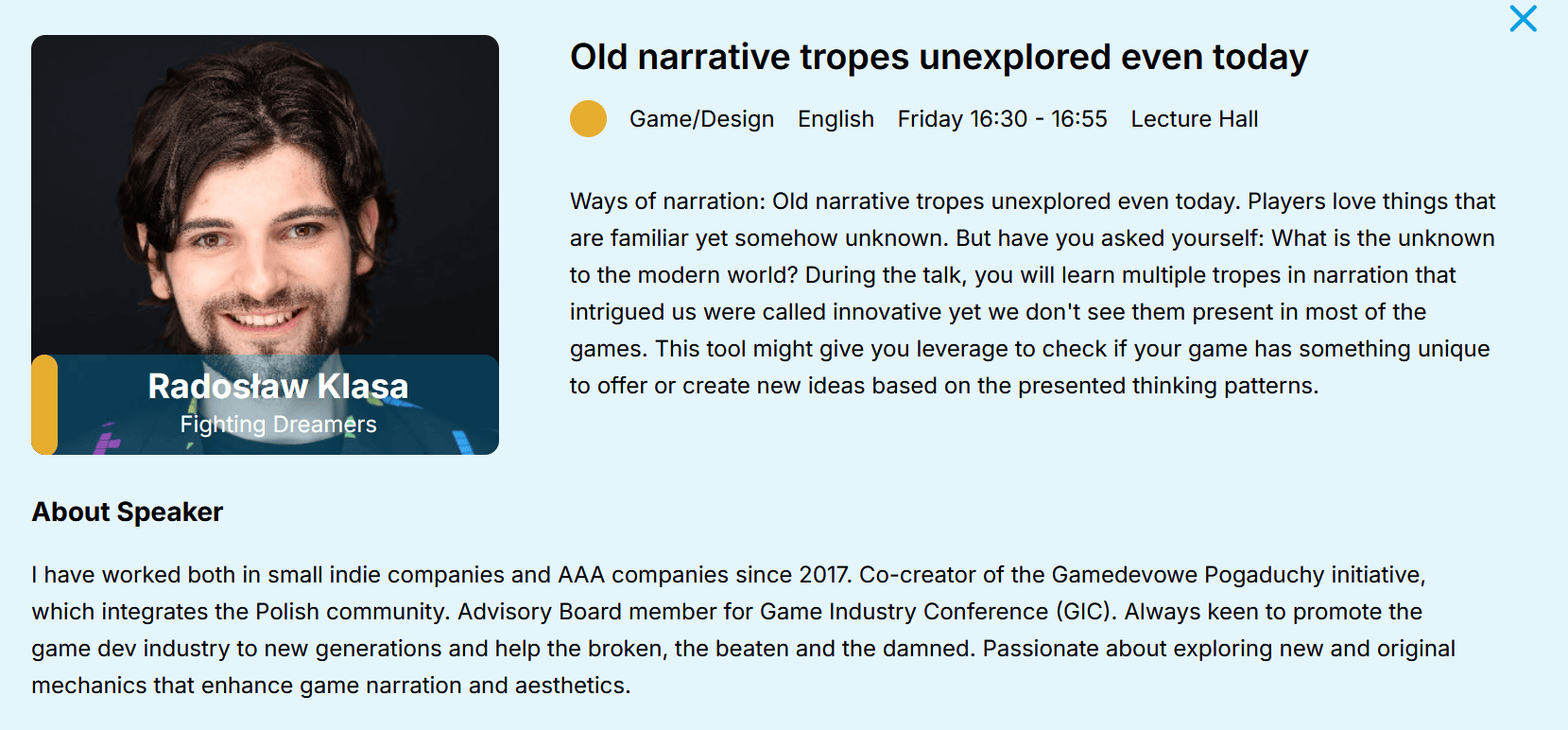Click the About Speaker heading

(128, 512)
